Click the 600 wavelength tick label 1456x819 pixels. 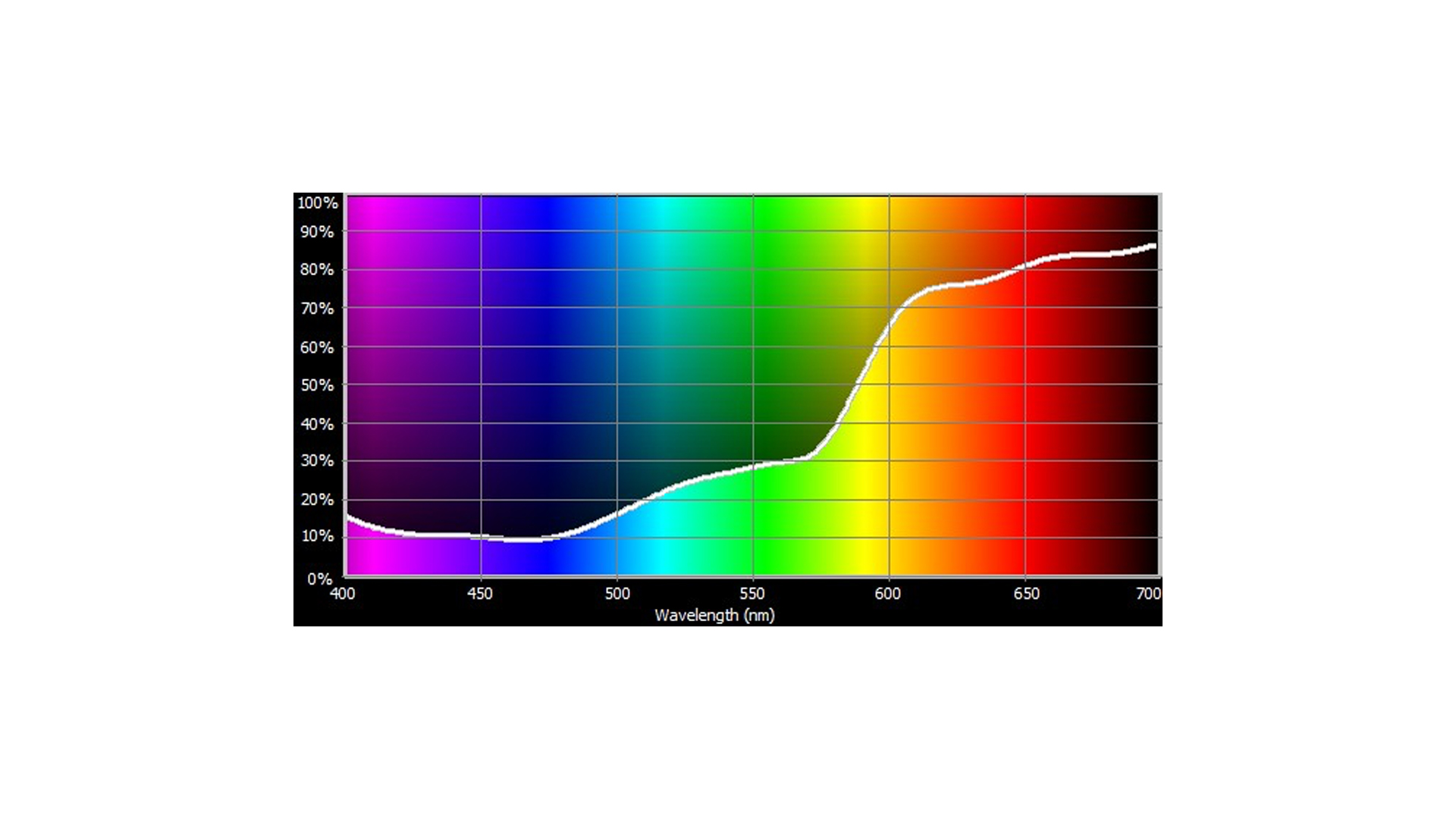click(x=888, y=594)
